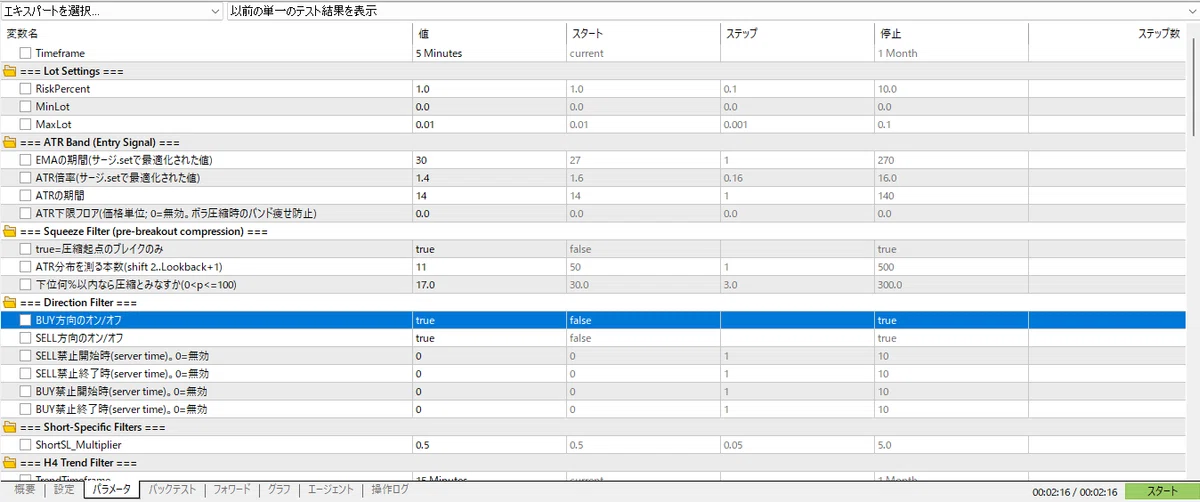This screenshot has width=1200, height=502.
Task: Tick the EMAの期間 checkbox
Action: pos(26,160)
